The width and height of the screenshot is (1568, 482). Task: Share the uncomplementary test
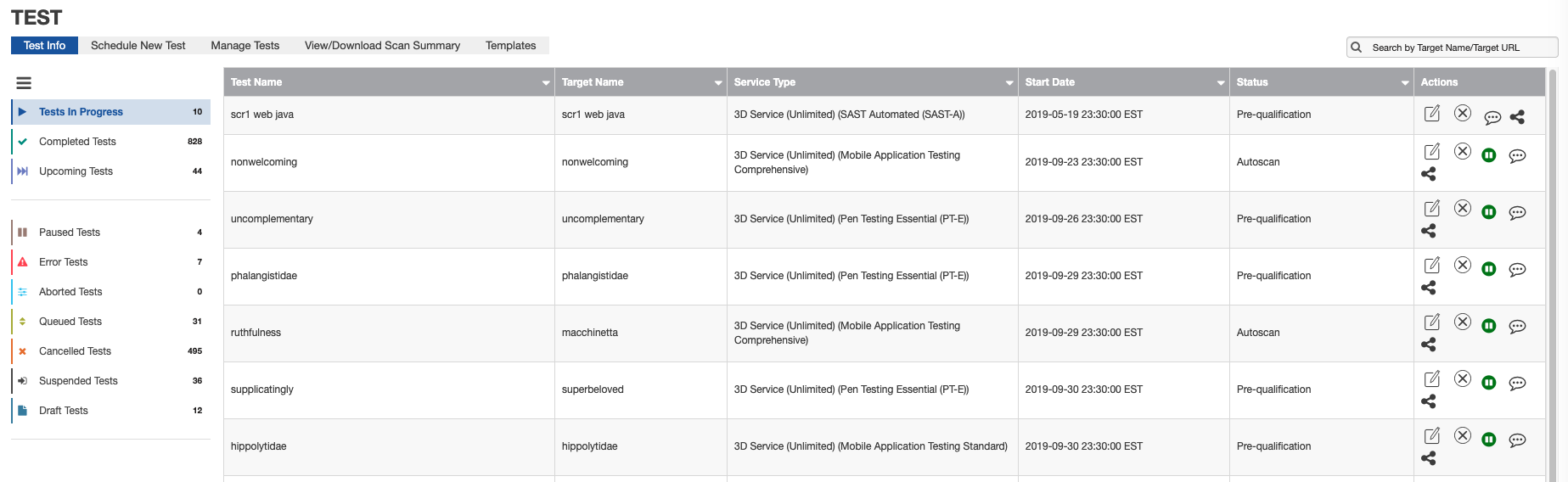(1429, 231)
